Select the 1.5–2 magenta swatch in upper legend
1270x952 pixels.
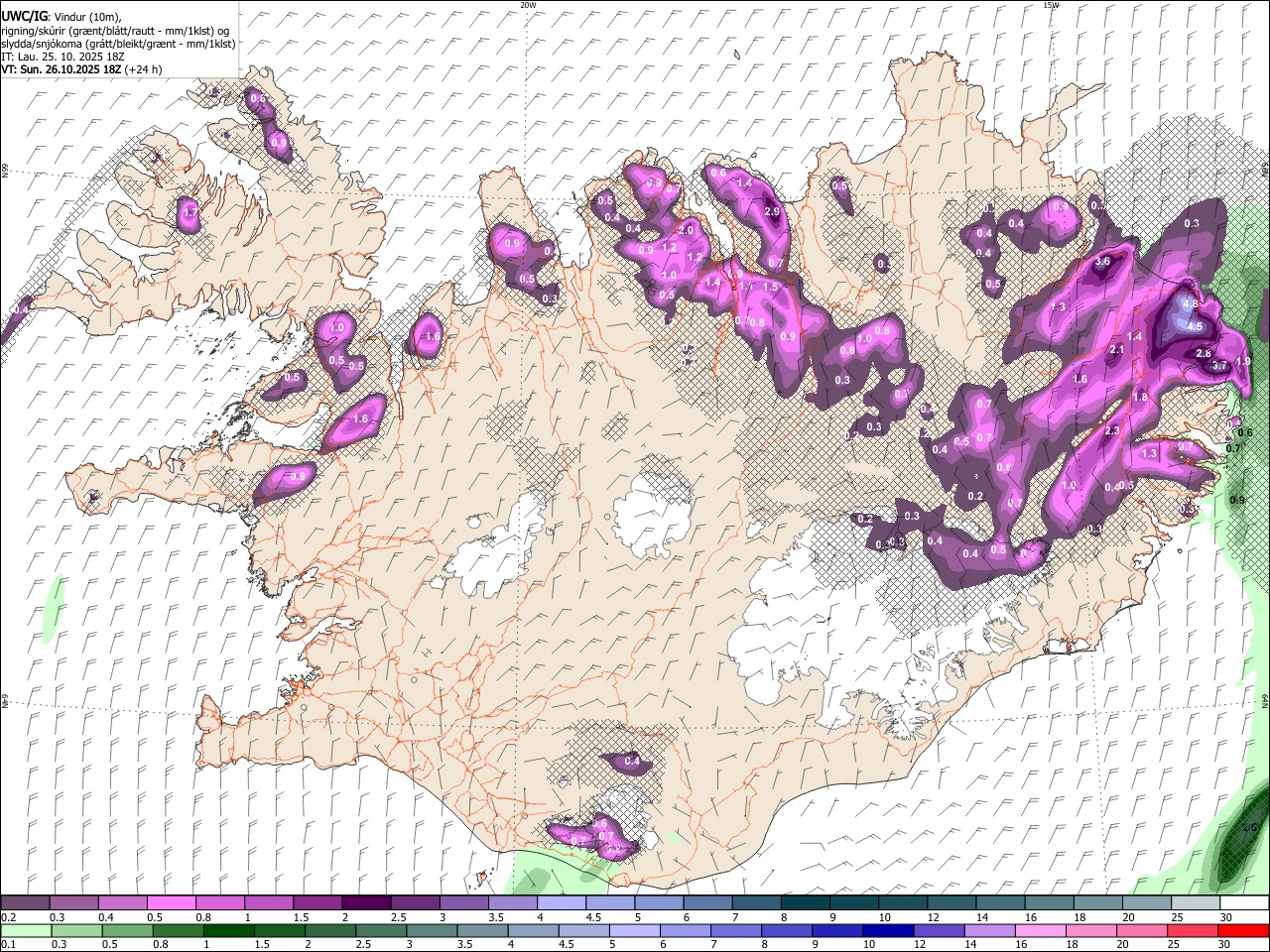tap(317, 903)
